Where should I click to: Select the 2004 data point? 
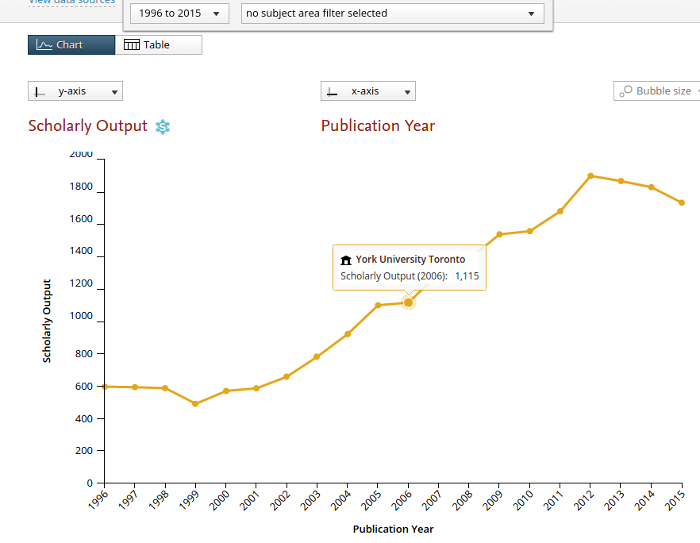[348, 334]
